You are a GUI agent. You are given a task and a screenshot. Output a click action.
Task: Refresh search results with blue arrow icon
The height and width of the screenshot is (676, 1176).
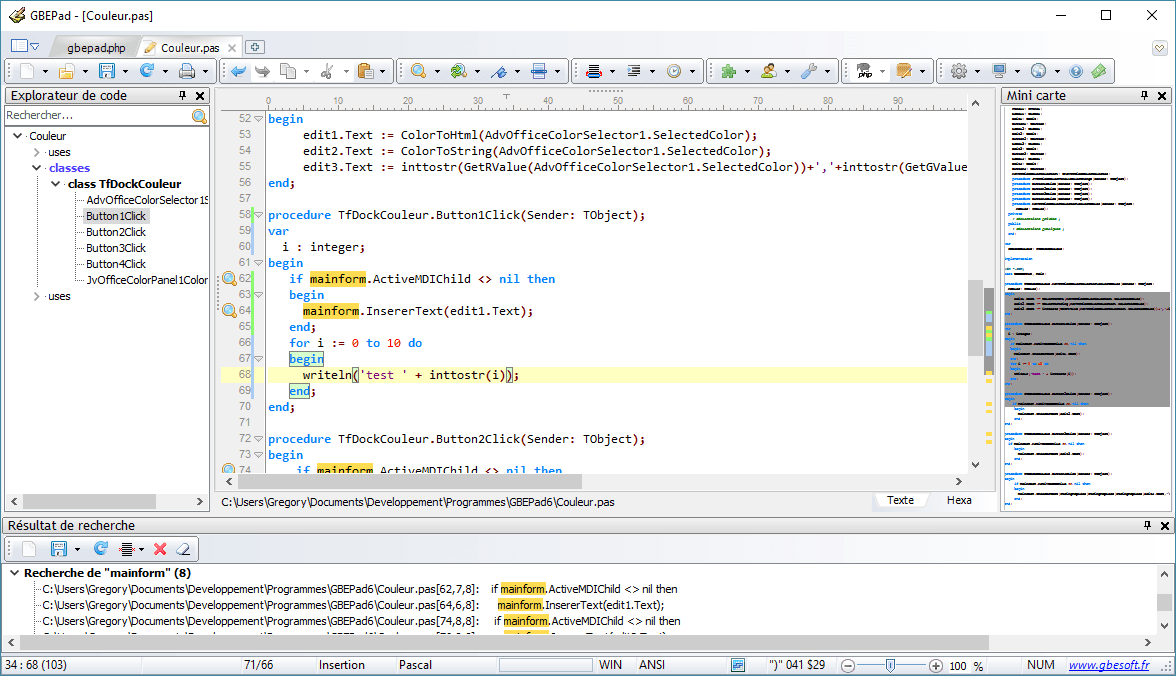pos(100,549)
